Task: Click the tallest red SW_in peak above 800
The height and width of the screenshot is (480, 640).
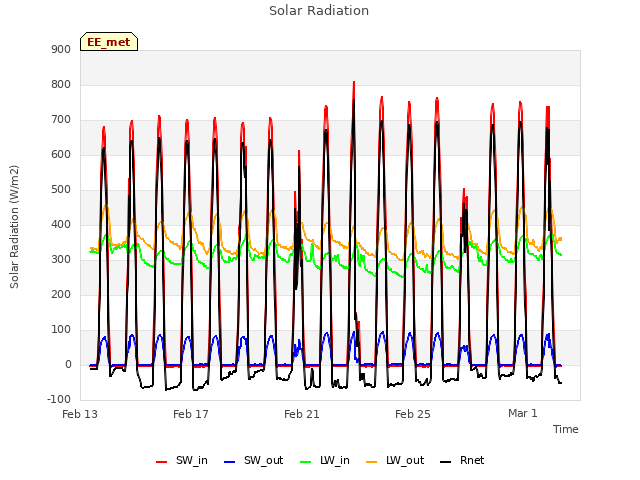Action: (x=354, y=83)
